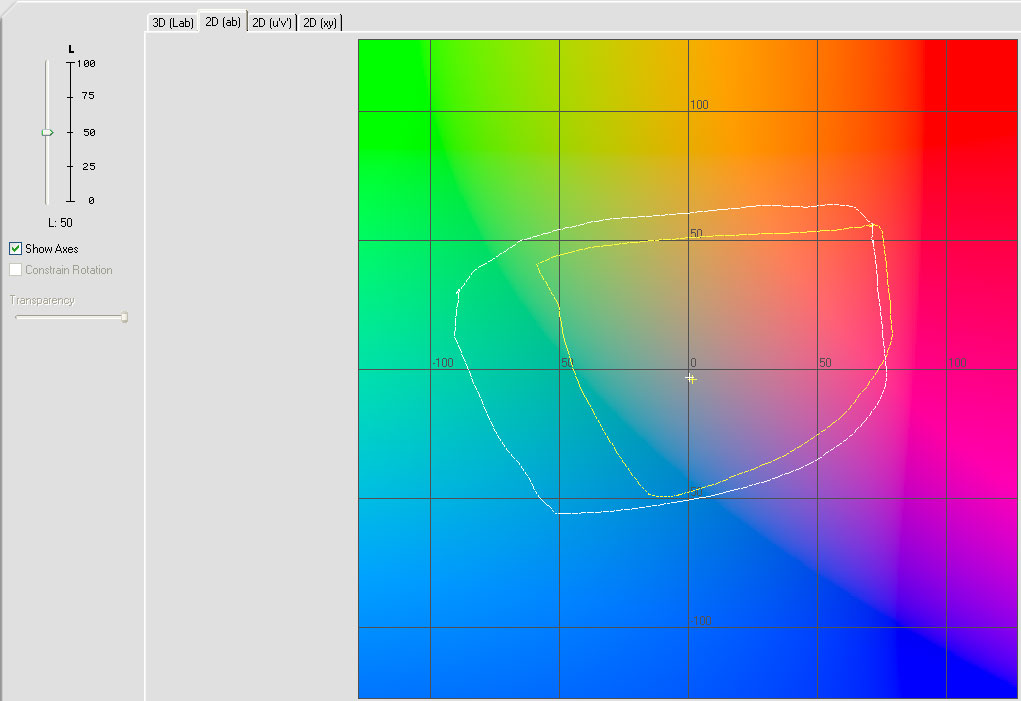Viewport: 1021px width, 701px height.
Task: Switch to the 3D (Lab) tab
Action: click(173, 23)
